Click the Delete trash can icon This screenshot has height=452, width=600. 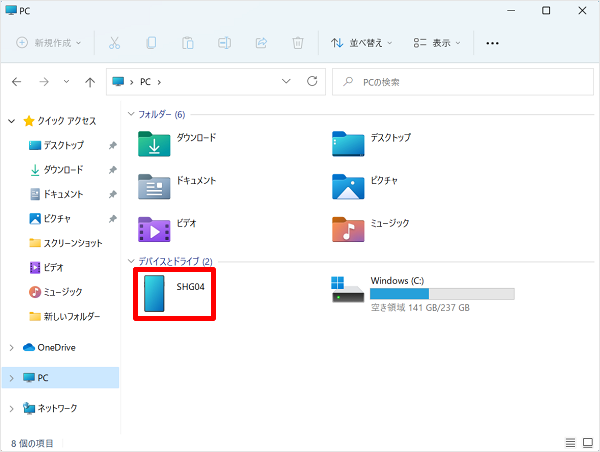point(297,43)
